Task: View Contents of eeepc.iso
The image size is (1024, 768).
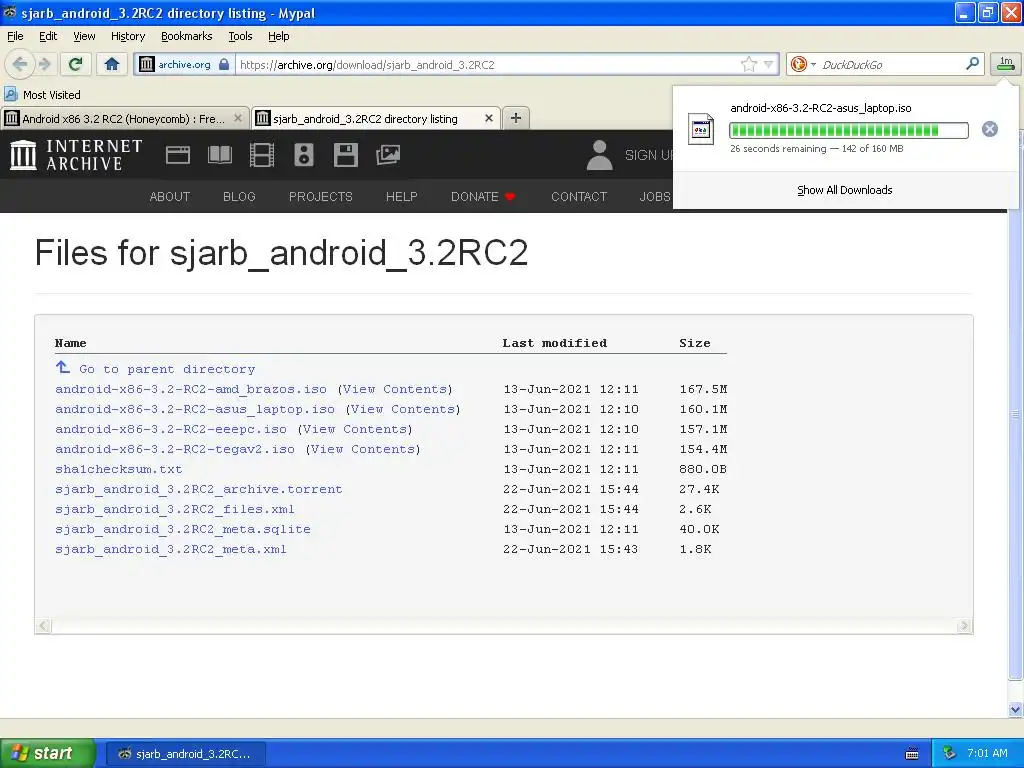Action: click(355, 429)
